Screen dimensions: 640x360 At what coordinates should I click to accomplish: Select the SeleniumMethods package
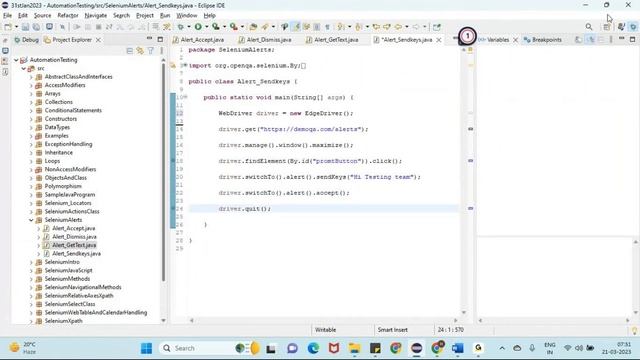(67, 279)
